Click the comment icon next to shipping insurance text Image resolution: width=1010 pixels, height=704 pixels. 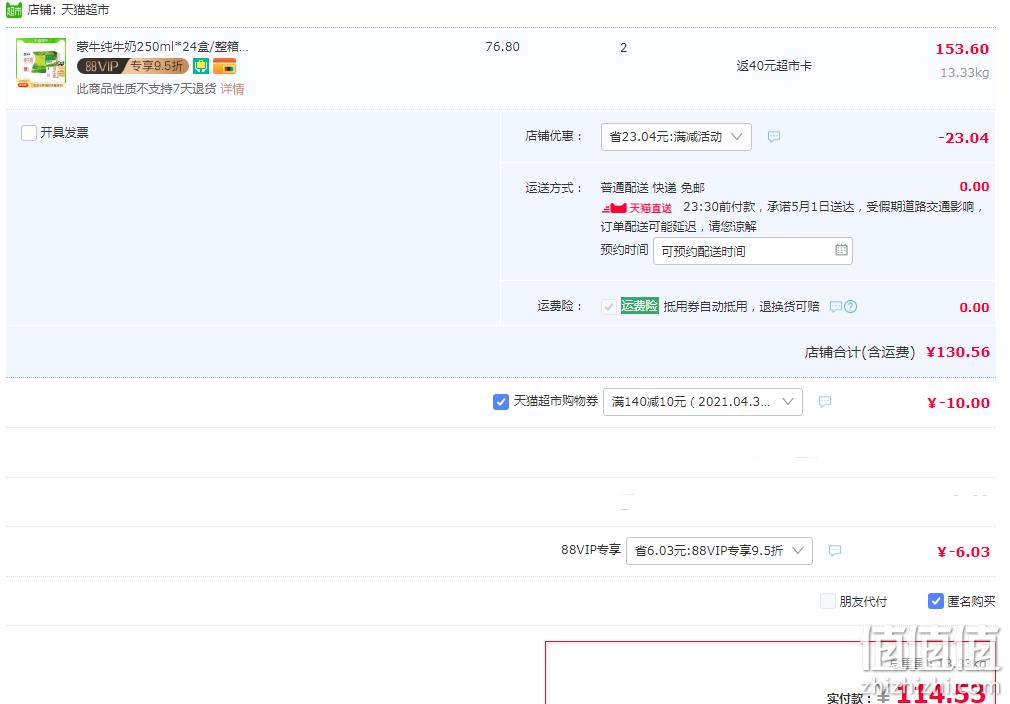pyautogui.click(x=835, y=307)
